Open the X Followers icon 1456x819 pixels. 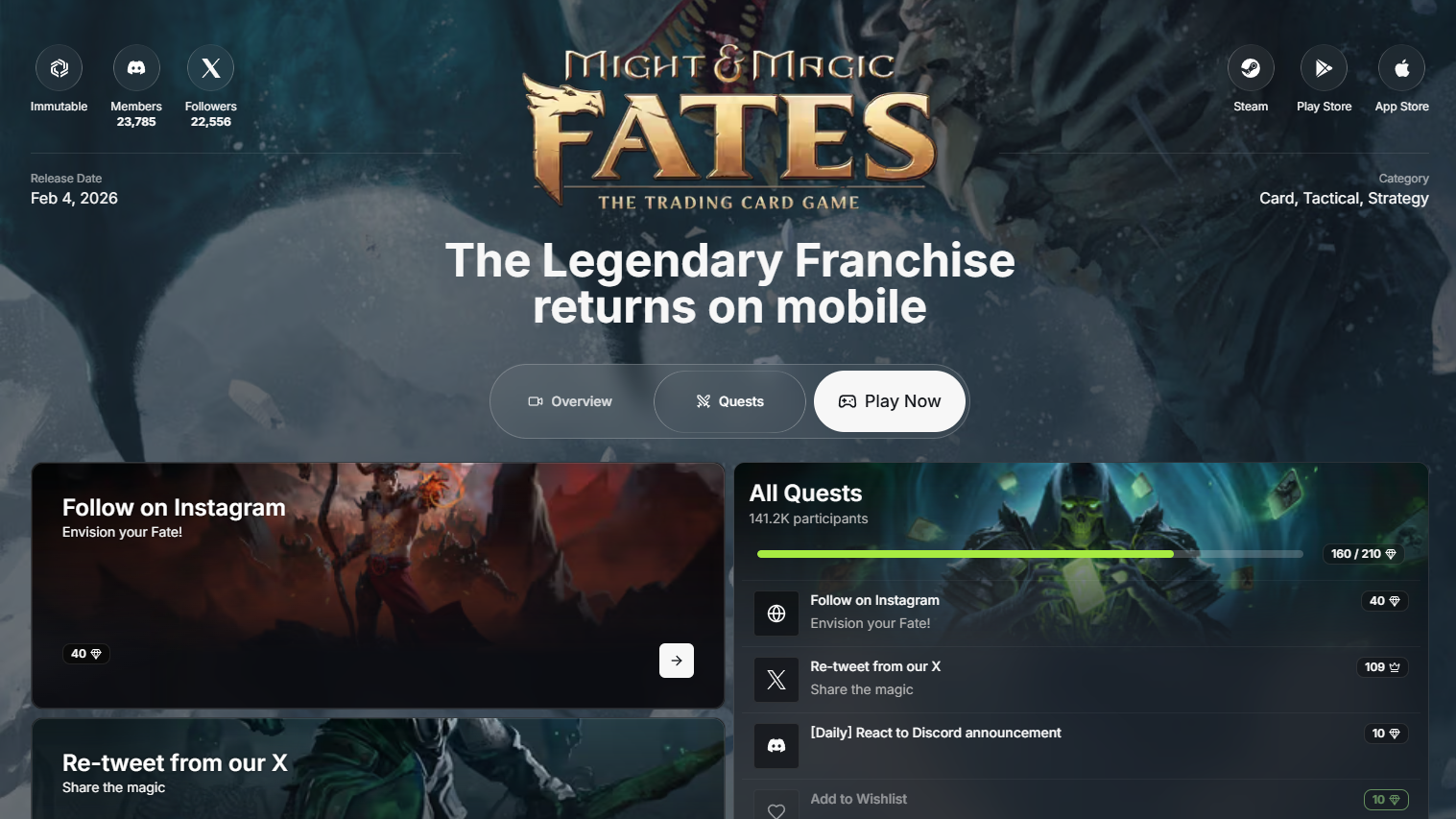pos(211,68)
